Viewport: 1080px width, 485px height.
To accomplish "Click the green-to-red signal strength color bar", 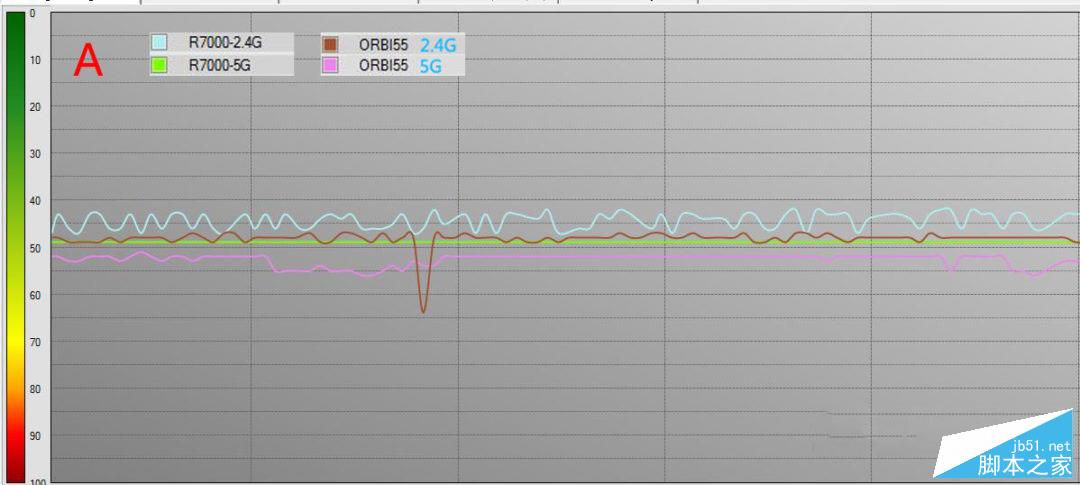I will (15, 247).
